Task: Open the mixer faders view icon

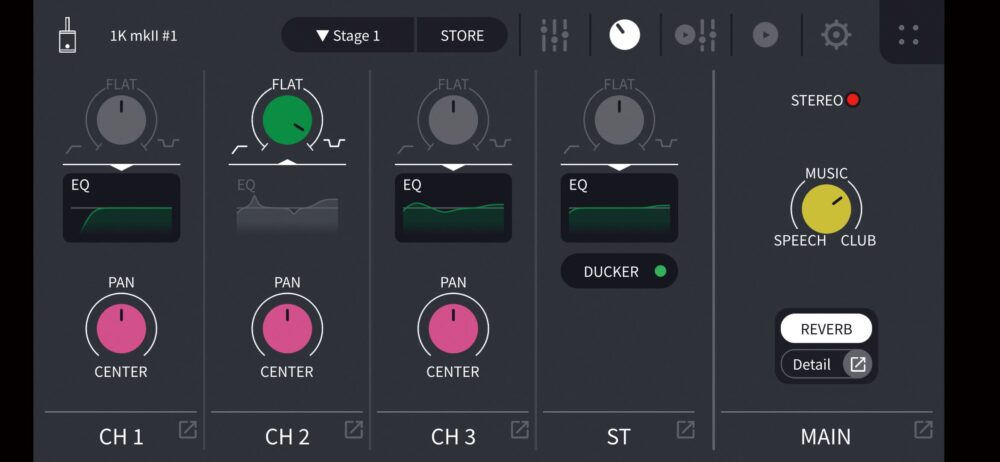Action: click(554, 35)
